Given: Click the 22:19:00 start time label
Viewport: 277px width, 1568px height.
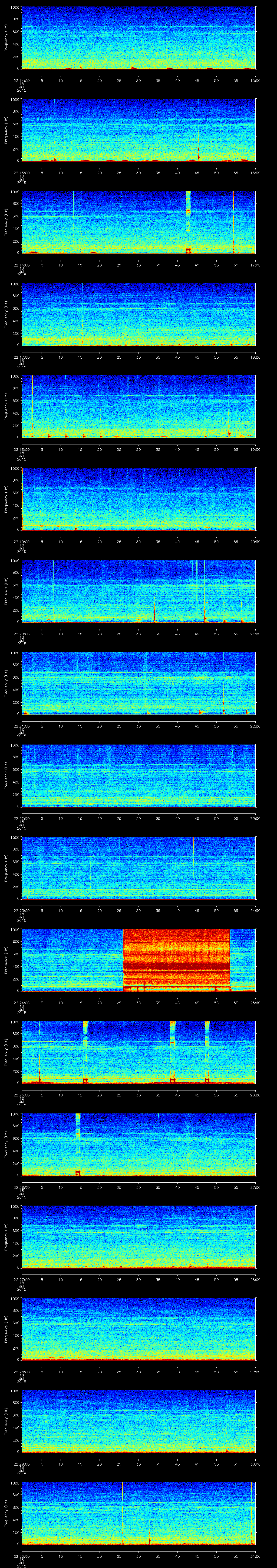Looking at the screenshot, I should [21, 542].
